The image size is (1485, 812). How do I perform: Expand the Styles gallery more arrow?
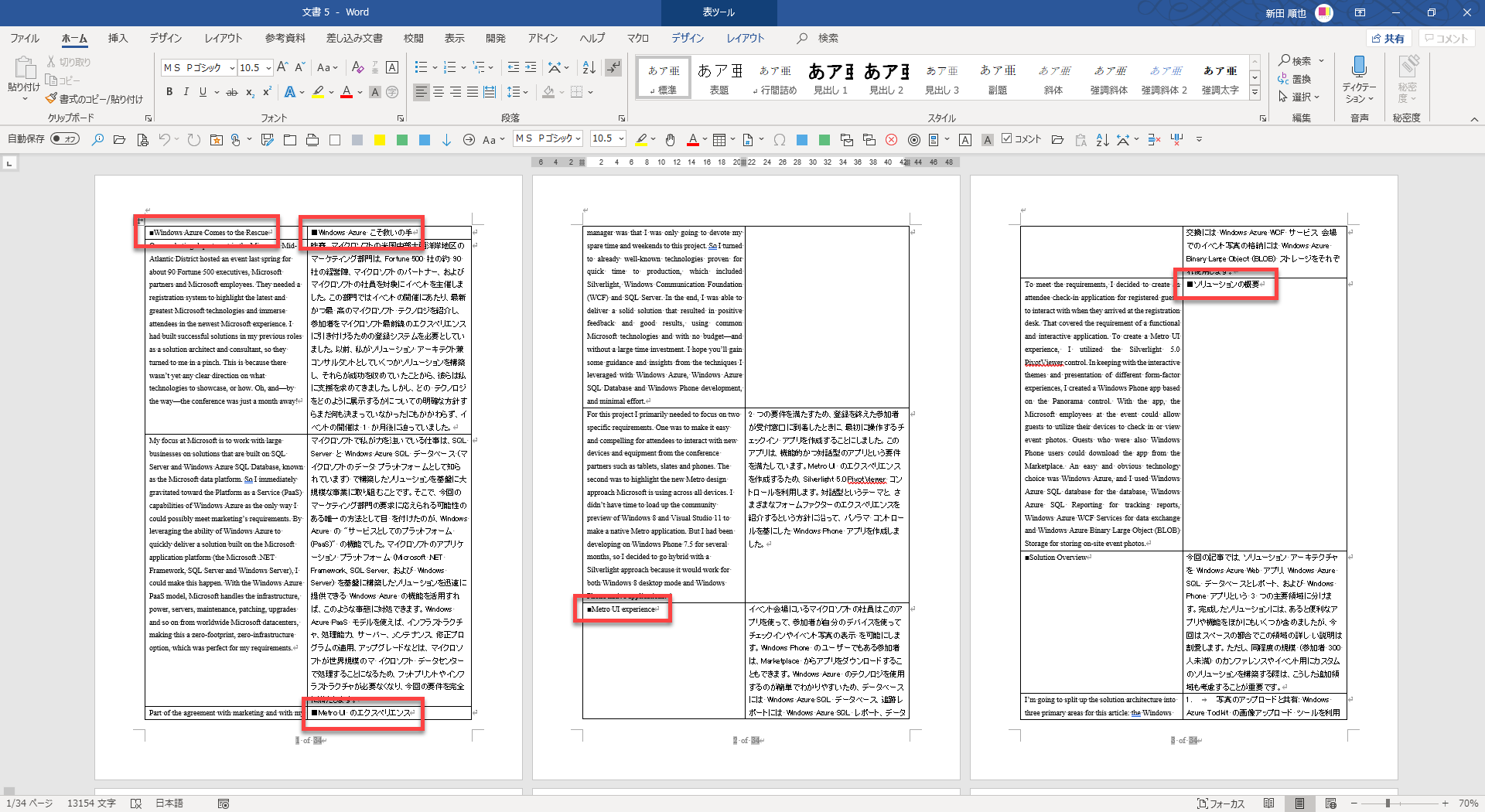1255,94
